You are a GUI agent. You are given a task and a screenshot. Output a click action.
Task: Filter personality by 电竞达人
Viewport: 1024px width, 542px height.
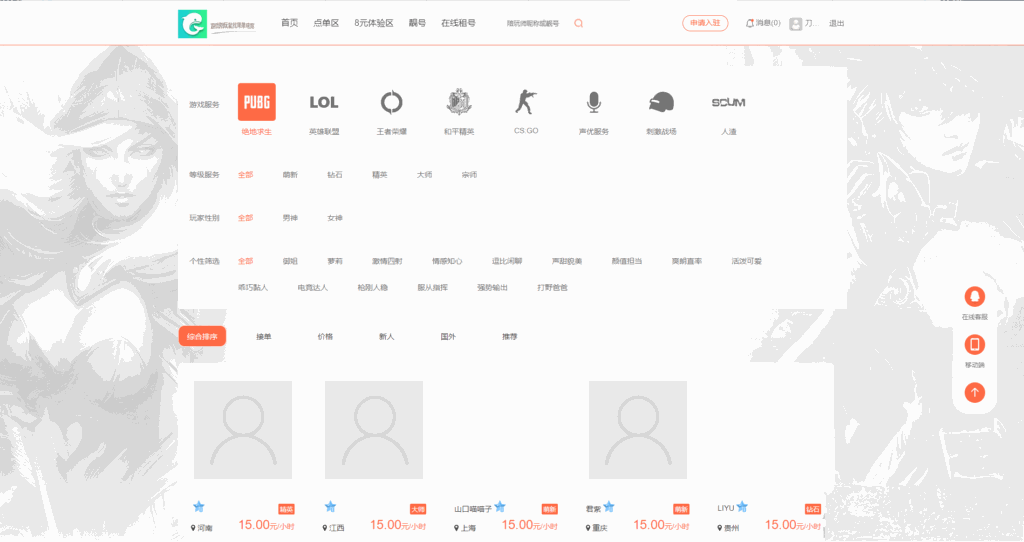(313, 287)
